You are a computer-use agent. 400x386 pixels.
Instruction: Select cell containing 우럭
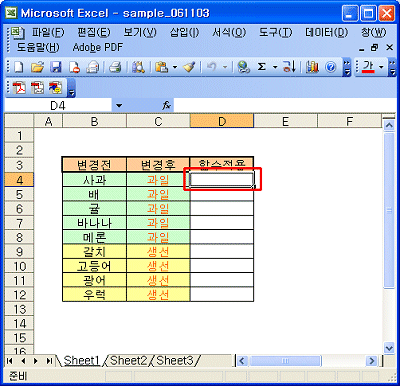[94, 295]
